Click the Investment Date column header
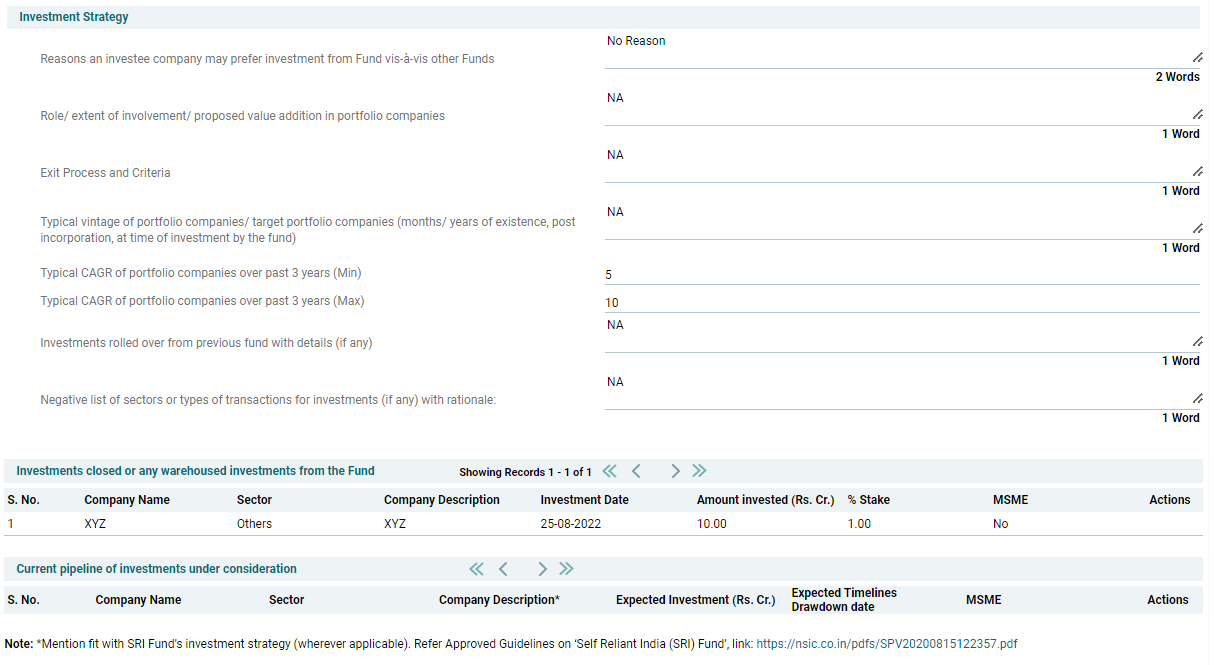Screen dimensions: 1214x665 coord(584,500)
